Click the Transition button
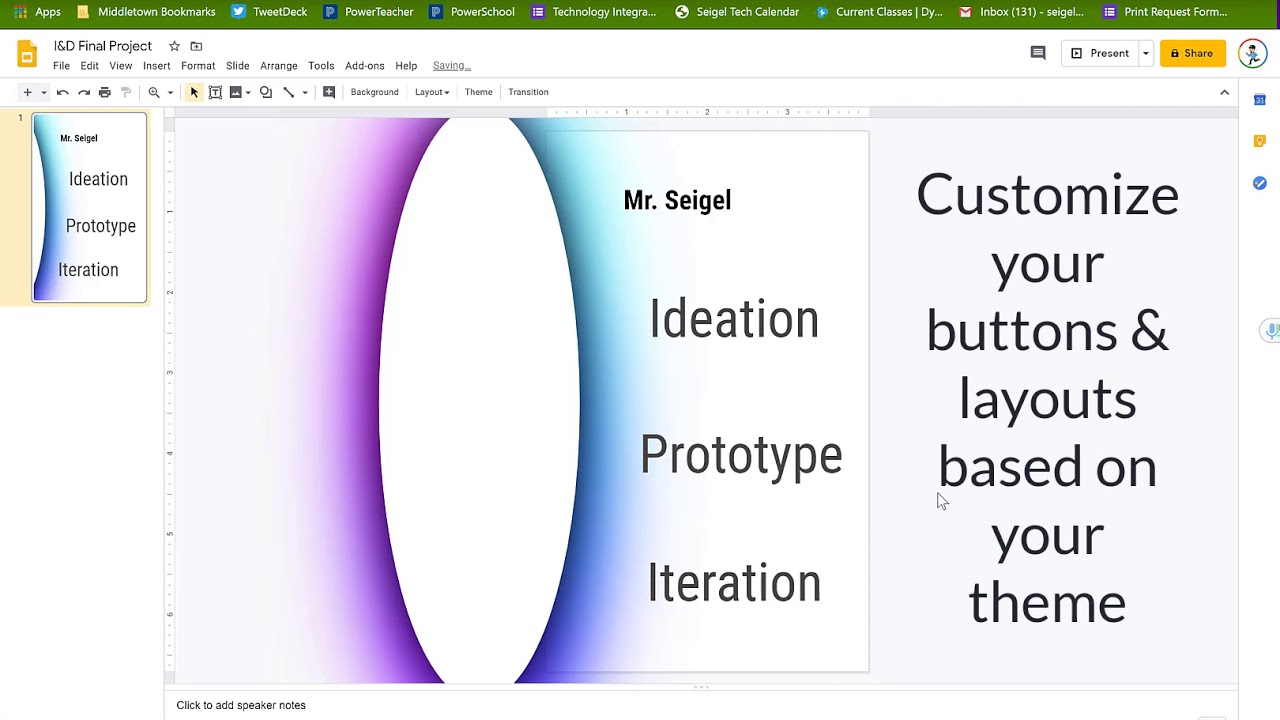The width and height of the screenshot is (1280, 720). coord(528,92)
